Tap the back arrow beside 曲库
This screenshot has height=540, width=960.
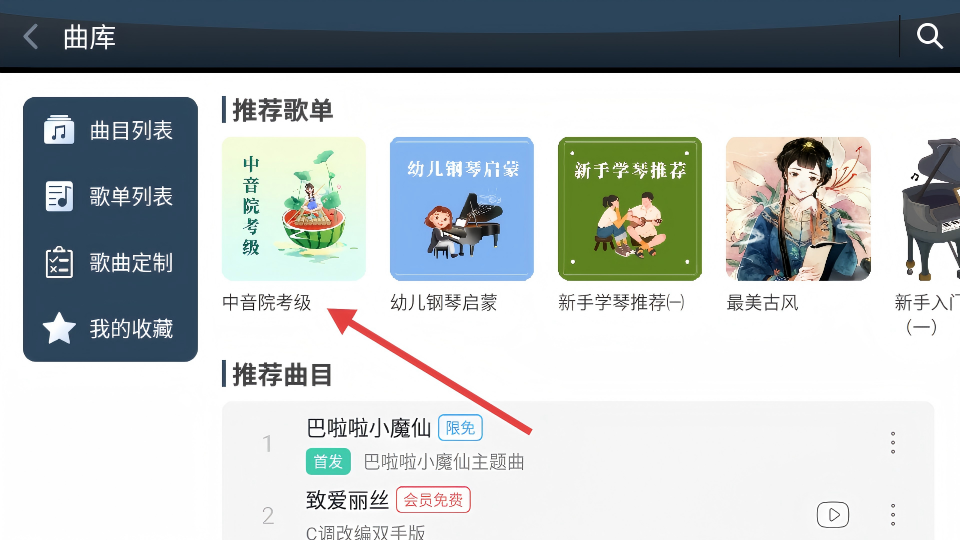pyautogui.click(x=31, y=37)
